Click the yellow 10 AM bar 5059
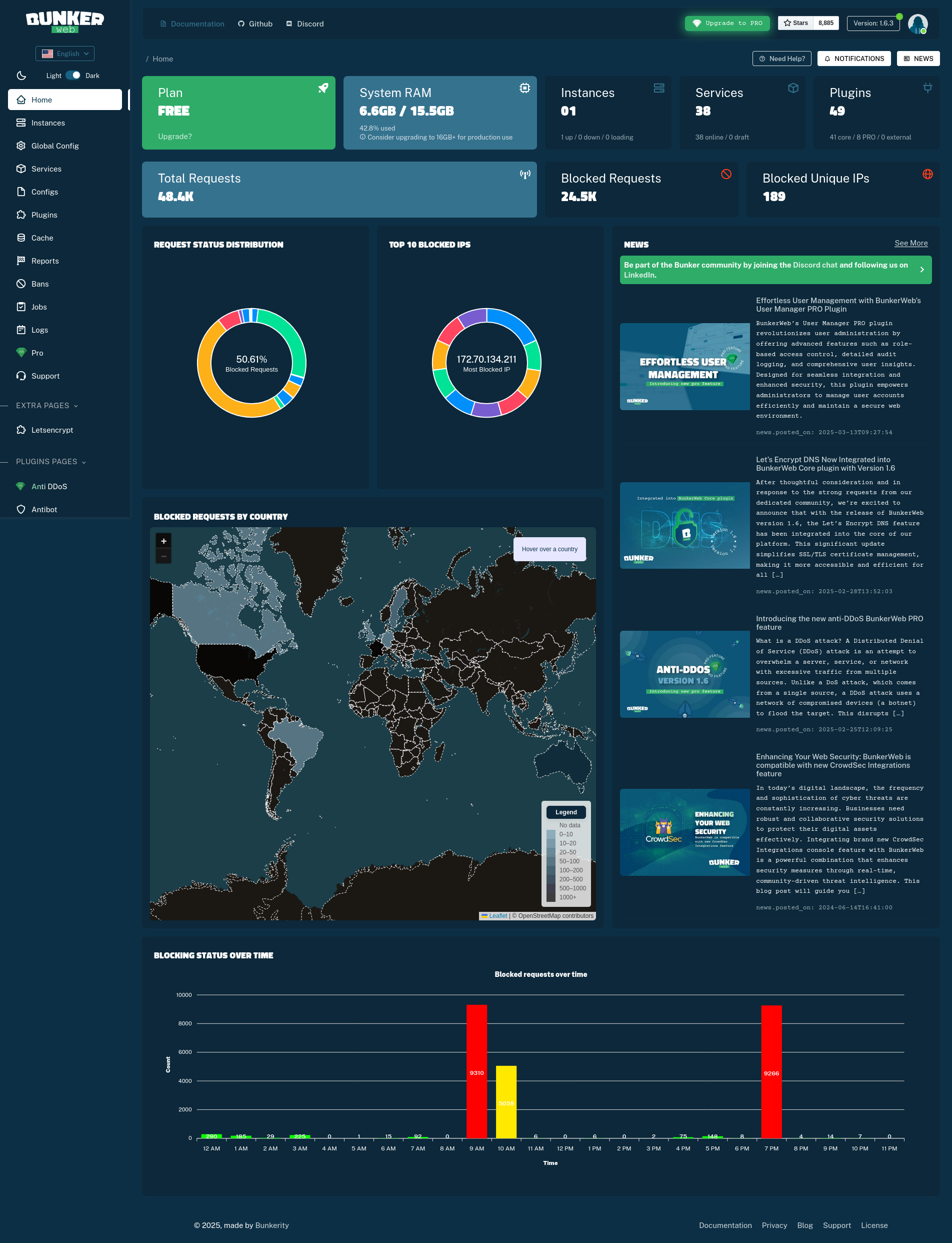The image size is (952, 1243). click(506, 1102)
